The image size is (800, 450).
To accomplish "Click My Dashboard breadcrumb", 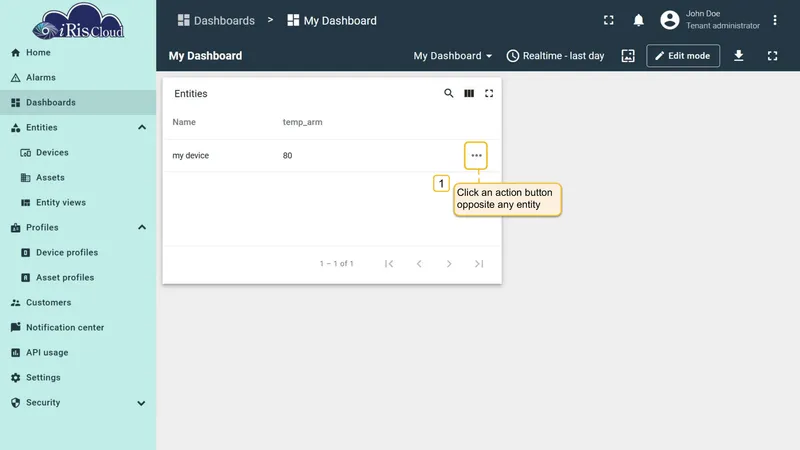I will (x=332, y=20).
